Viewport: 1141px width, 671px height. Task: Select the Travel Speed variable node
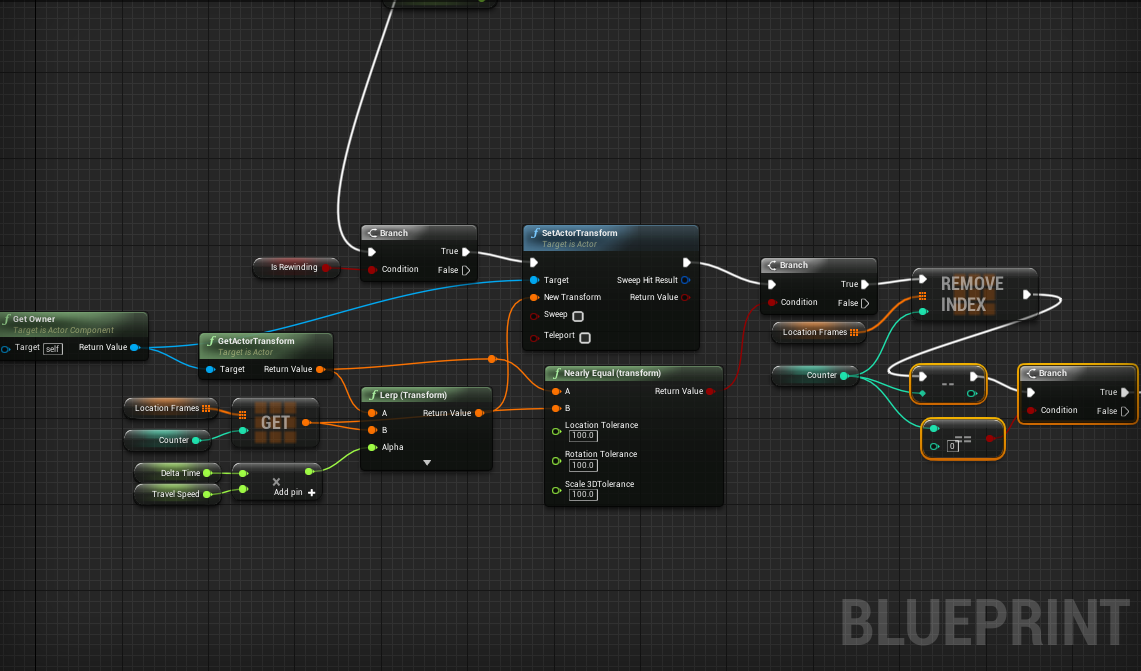[177, 494]
